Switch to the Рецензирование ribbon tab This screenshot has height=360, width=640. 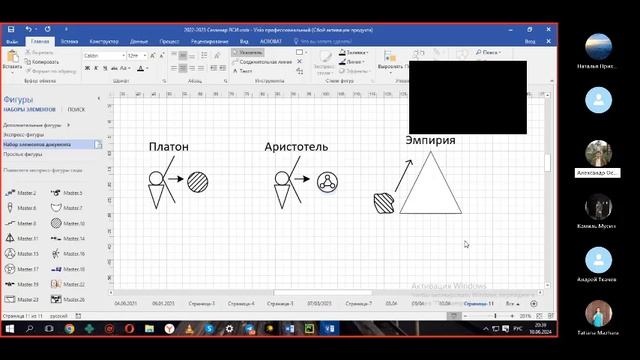pyautogui.click(x=209, y=42)
